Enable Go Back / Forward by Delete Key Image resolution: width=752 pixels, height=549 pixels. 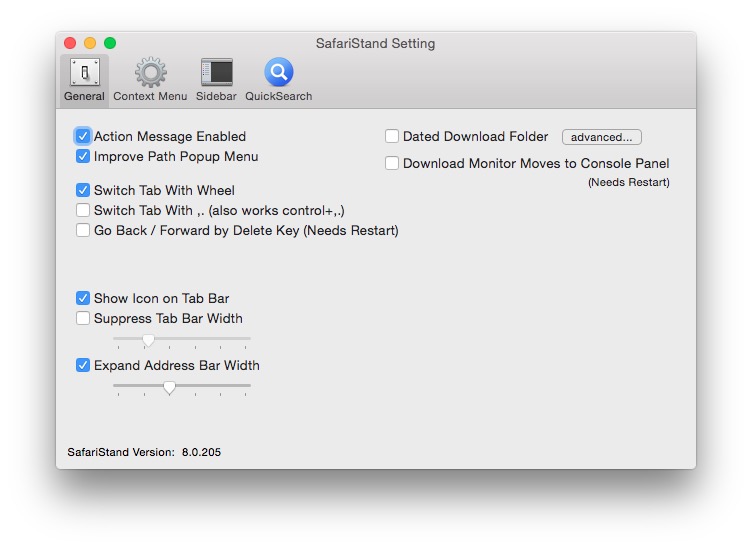pyautogui.click(x=83, y=231)
